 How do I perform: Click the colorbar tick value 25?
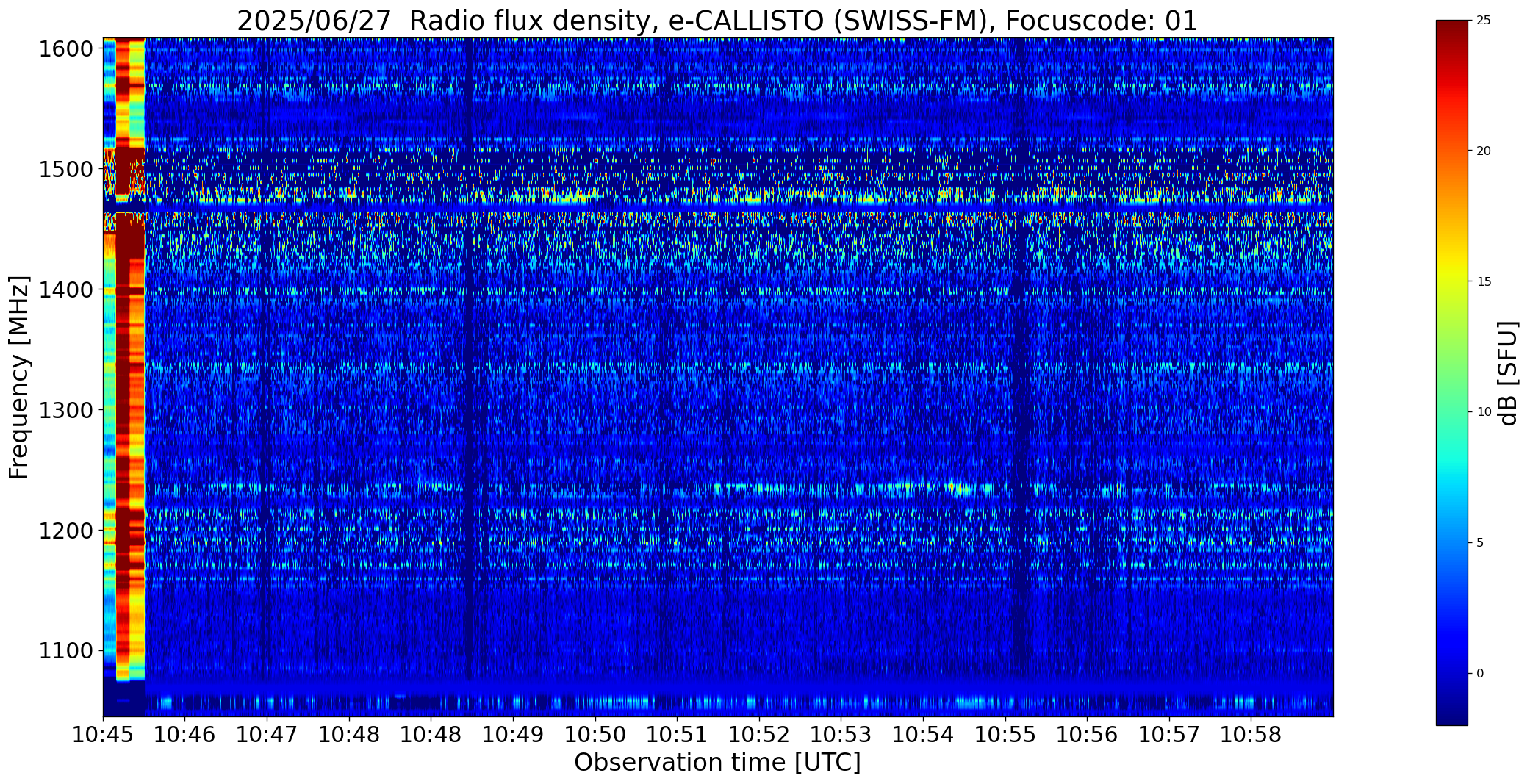(x=1483, y=21)
